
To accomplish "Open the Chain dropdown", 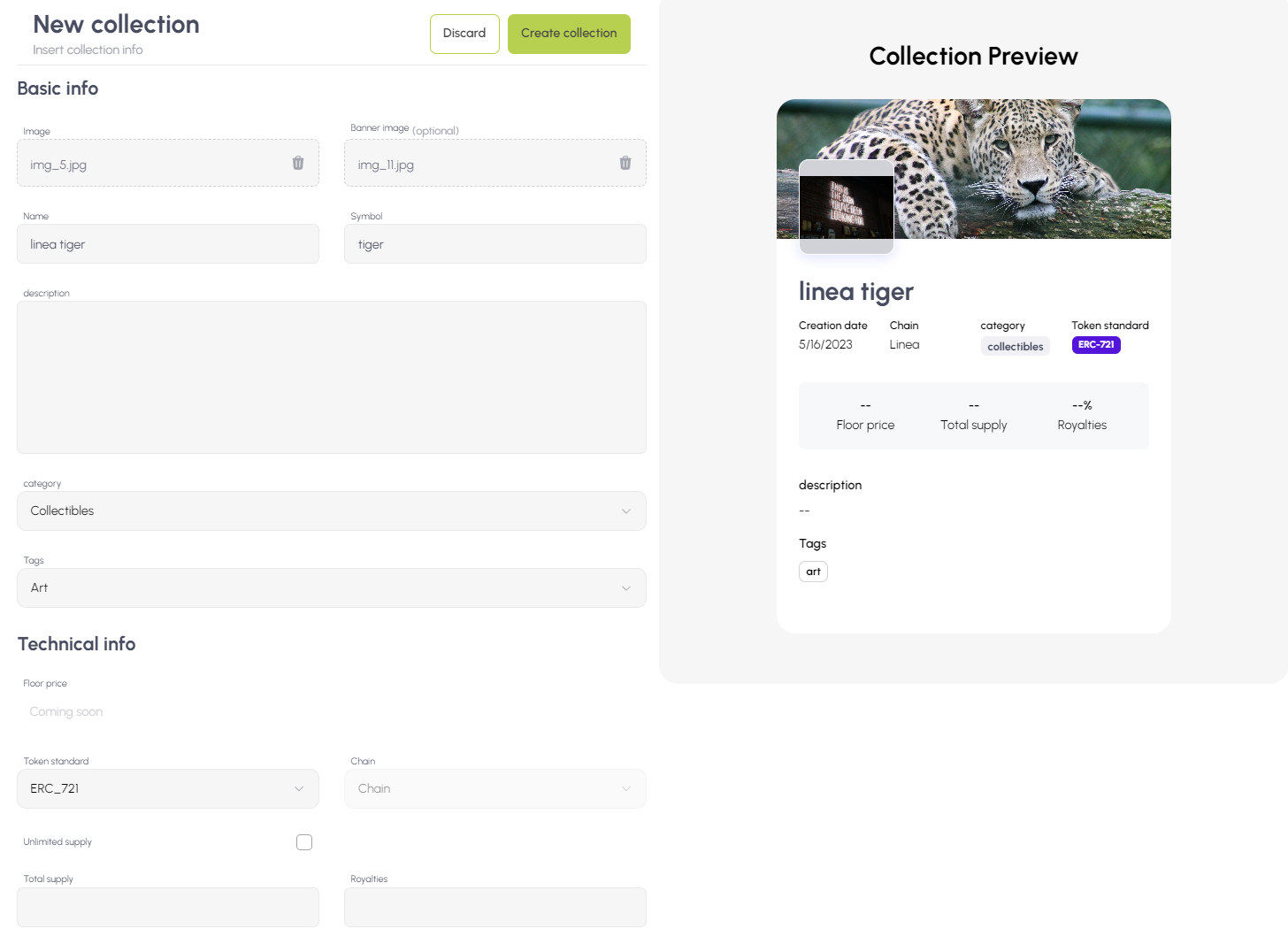I will pos(495,788).
